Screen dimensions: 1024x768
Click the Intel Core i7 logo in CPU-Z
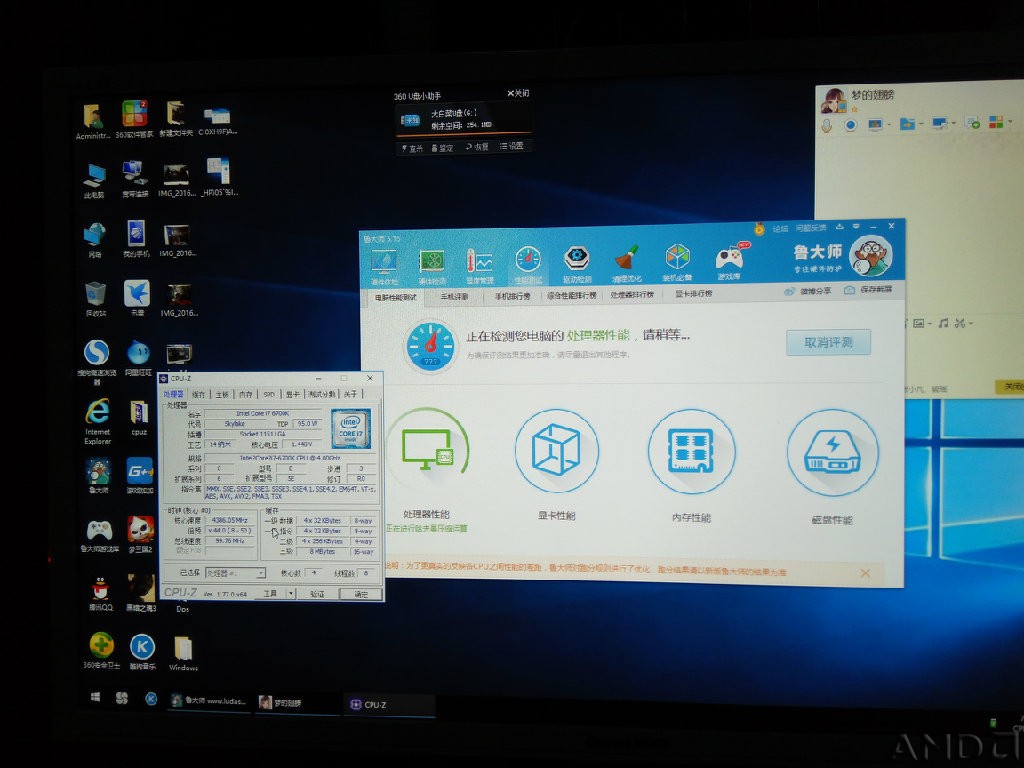[351, 428]
